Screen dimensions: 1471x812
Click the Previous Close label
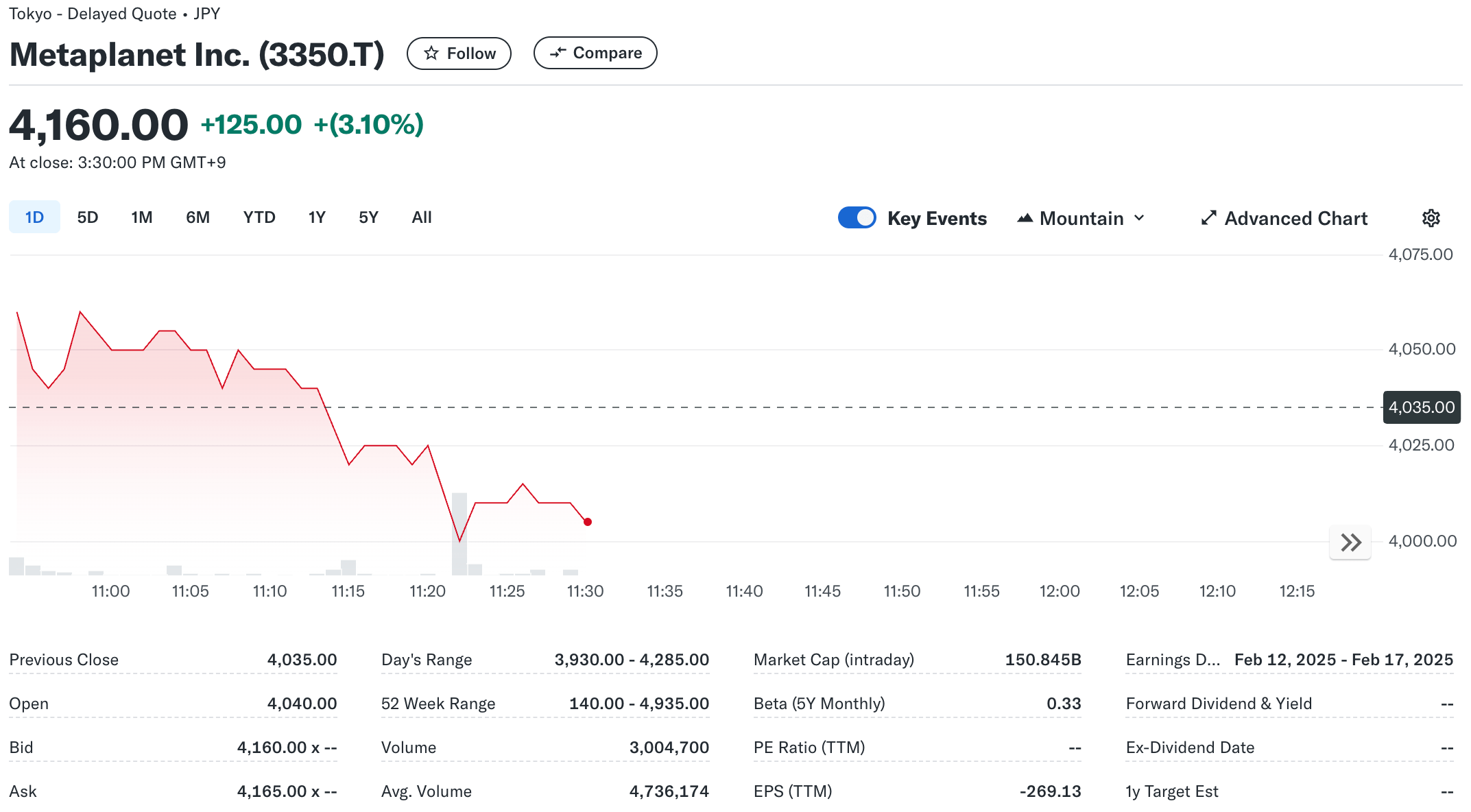(x=64, y=660)
